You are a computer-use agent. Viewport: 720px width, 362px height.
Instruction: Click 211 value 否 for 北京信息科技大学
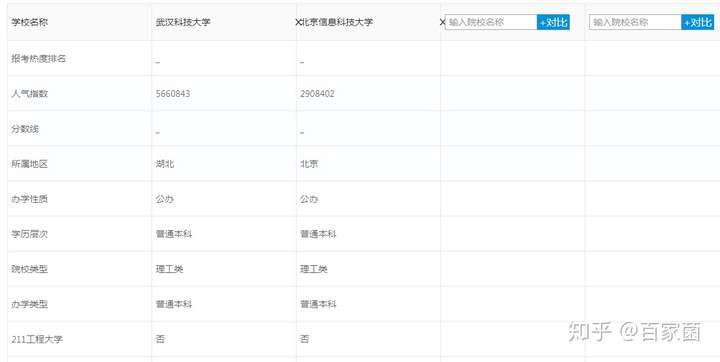pyautogui.click(x=304, y=339)
